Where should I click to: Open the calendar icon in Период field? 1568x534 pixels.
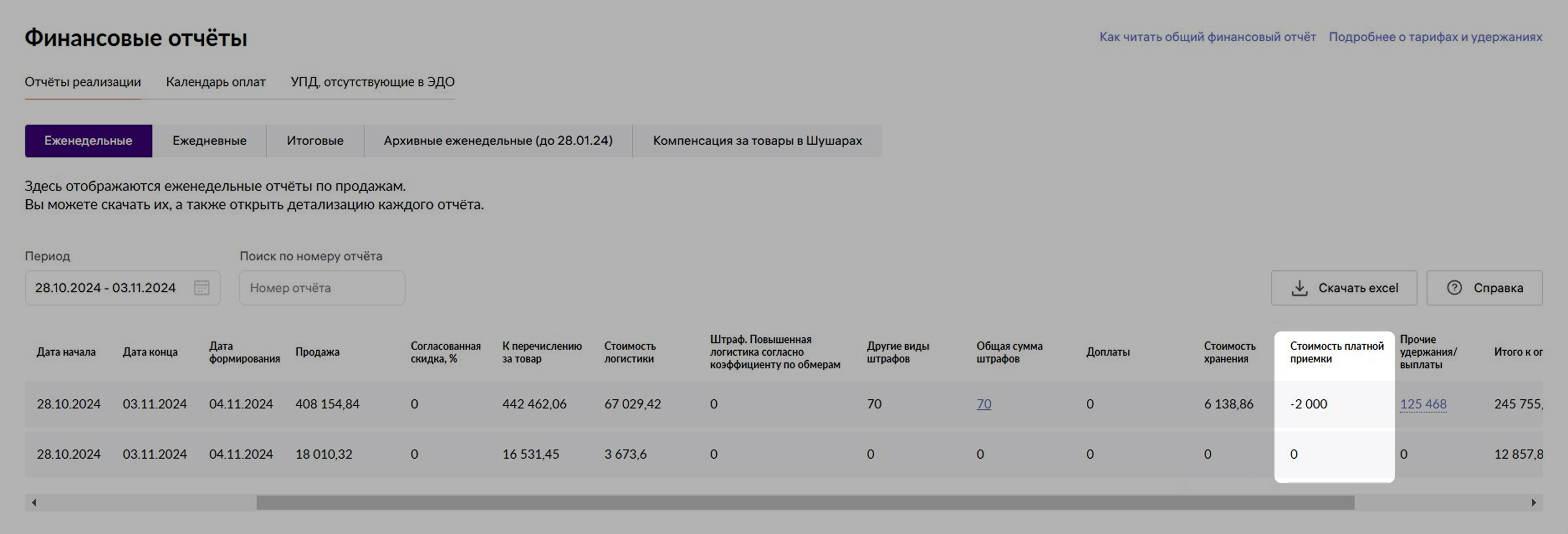pyautogui.click(x=202, y=288)
